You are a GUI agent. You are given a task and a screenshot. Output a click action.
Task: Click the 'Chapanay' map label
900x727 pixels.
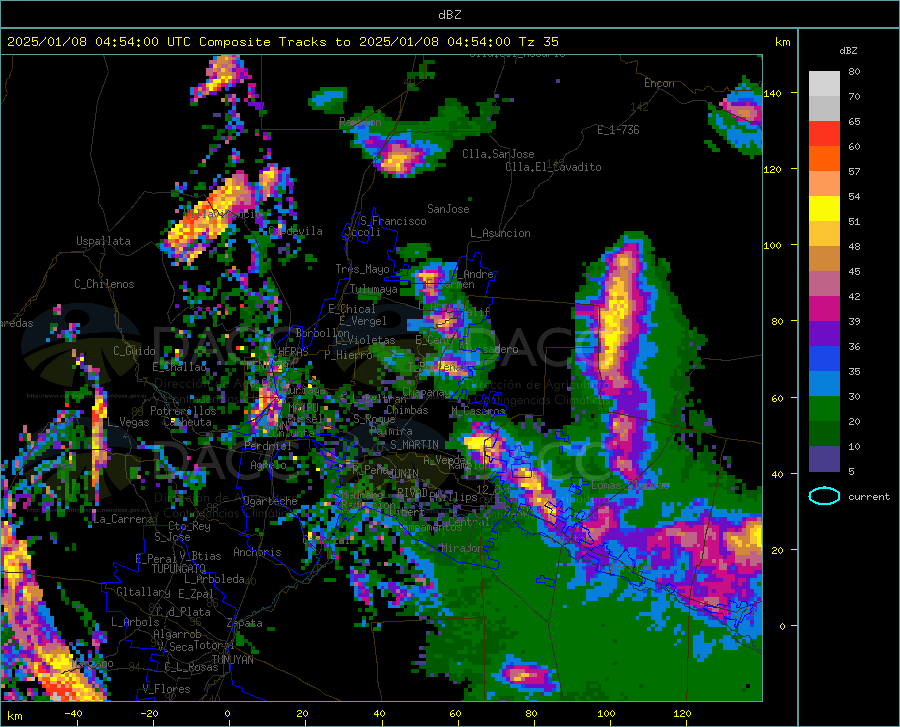pos(426,392)
